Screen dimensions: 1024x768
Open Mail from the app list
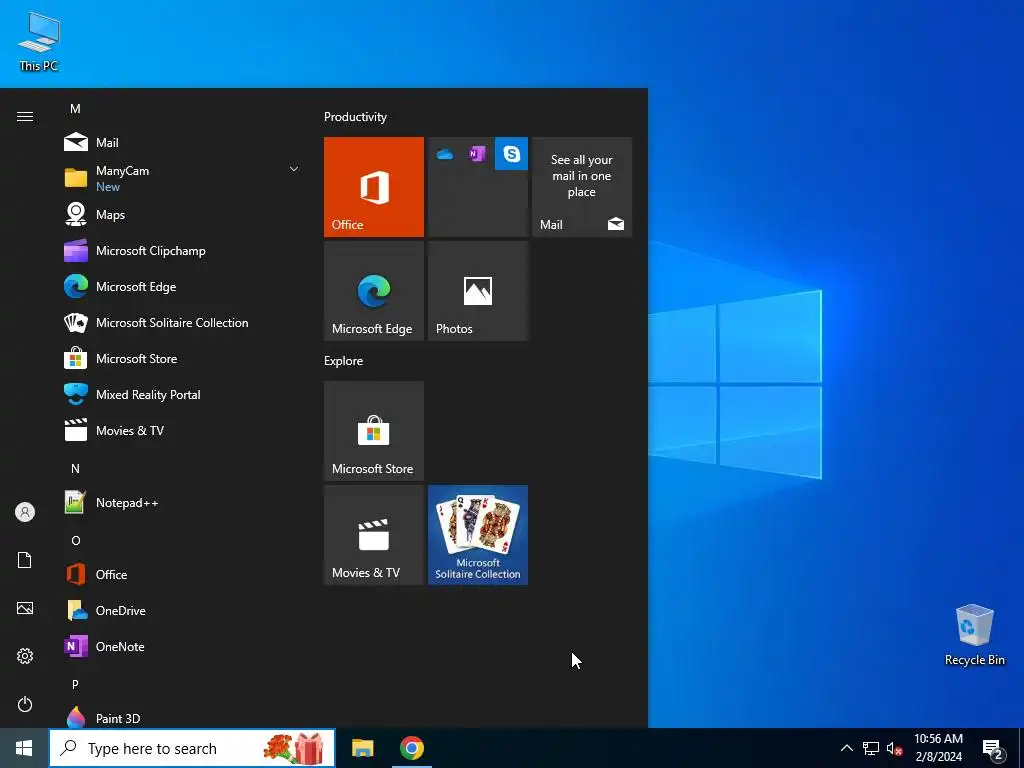coord(183,142)
